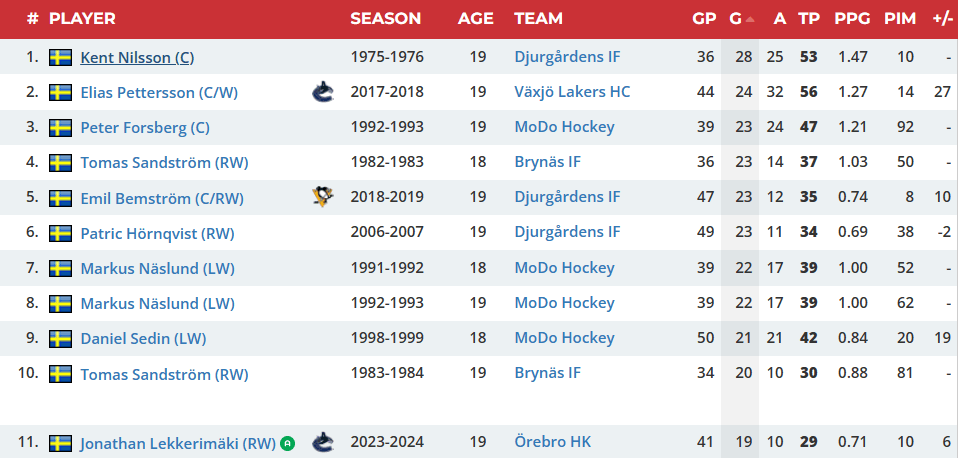
Task: Click the Swedish flag beside Daniel Sedin
Action: point(61,338)
